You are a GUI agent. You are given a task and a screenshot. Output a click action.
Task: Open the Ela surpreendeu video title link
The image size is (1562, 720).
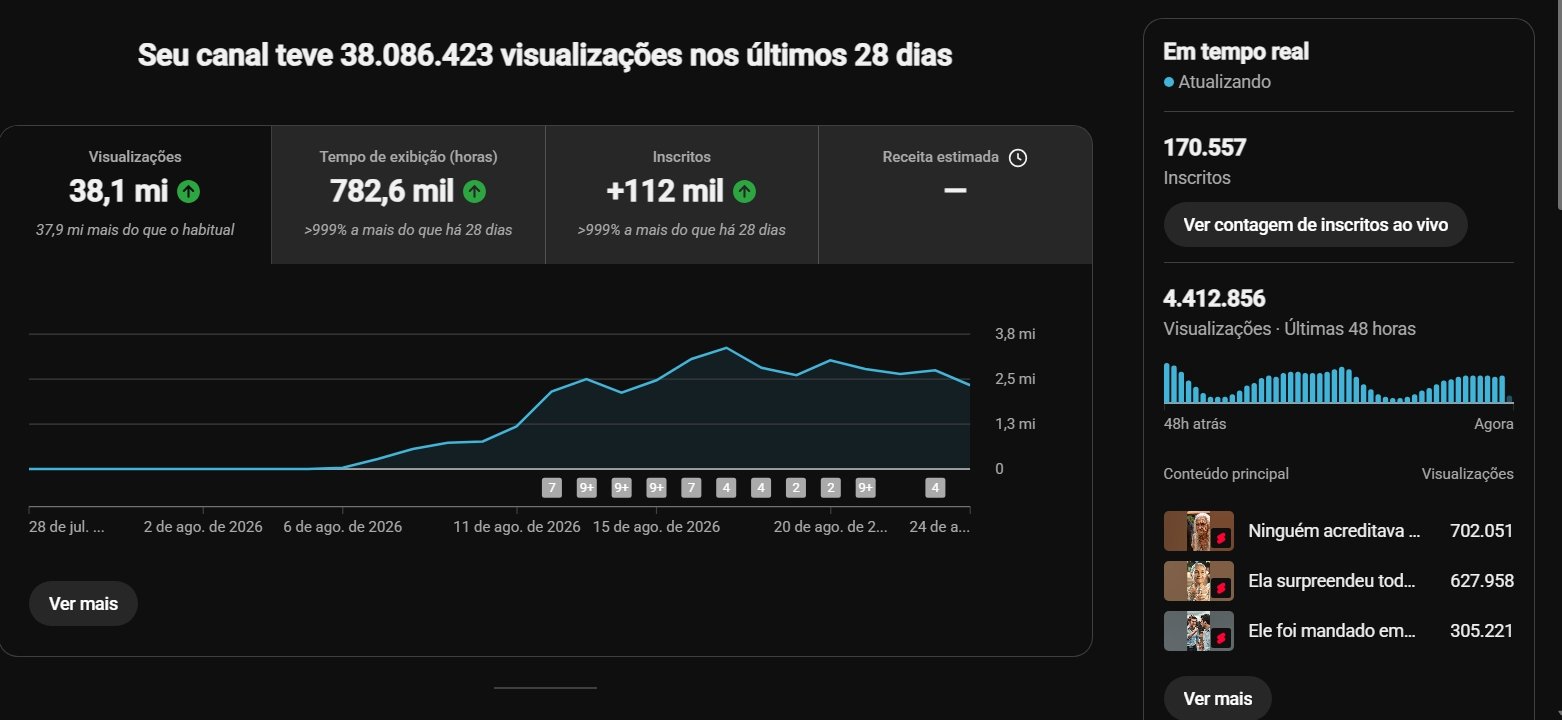pyautogui.click(x=1334, y=581)
